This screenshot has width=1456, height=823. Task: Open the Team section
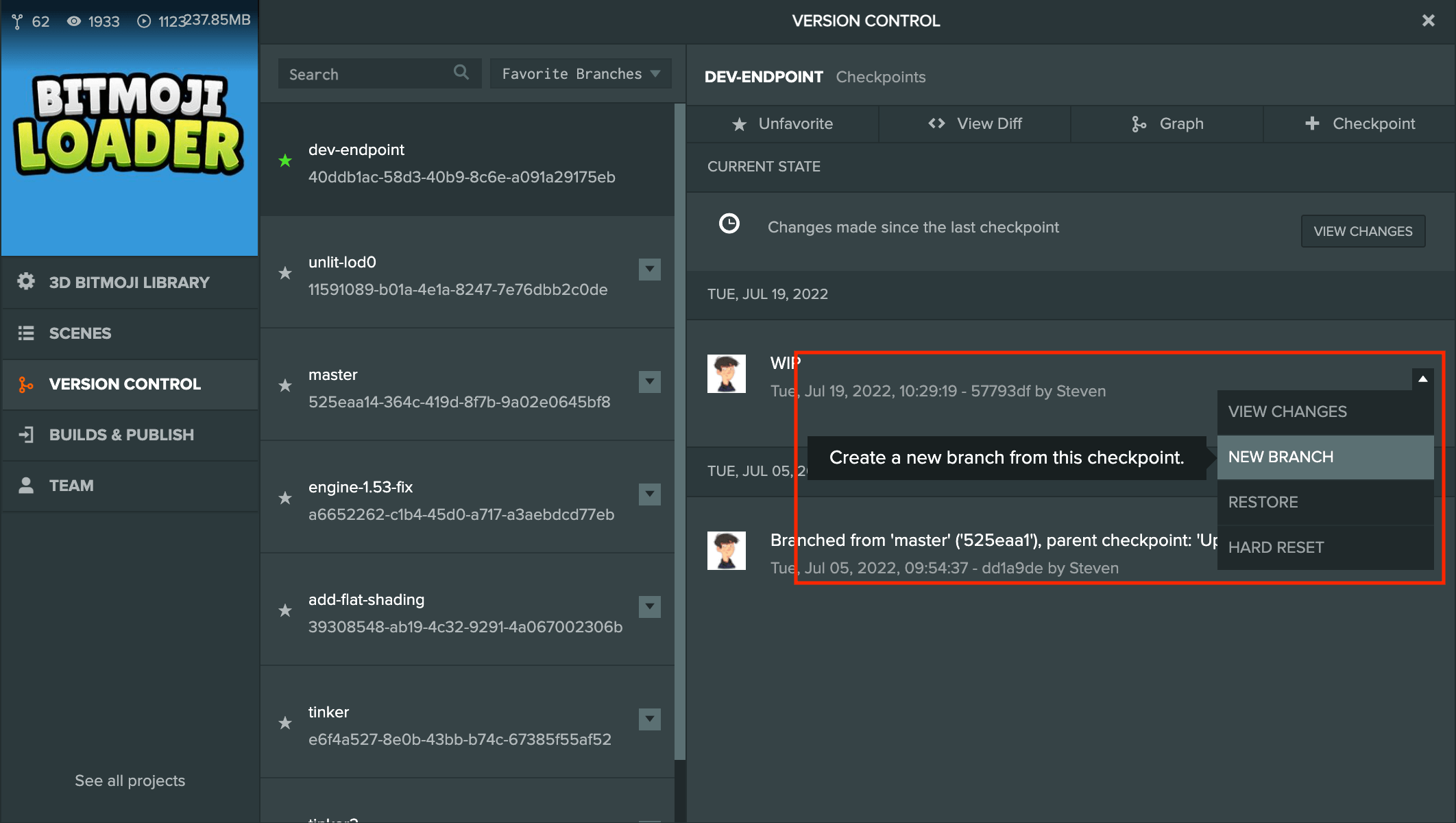pyautogui.click(x=71, y=486)
